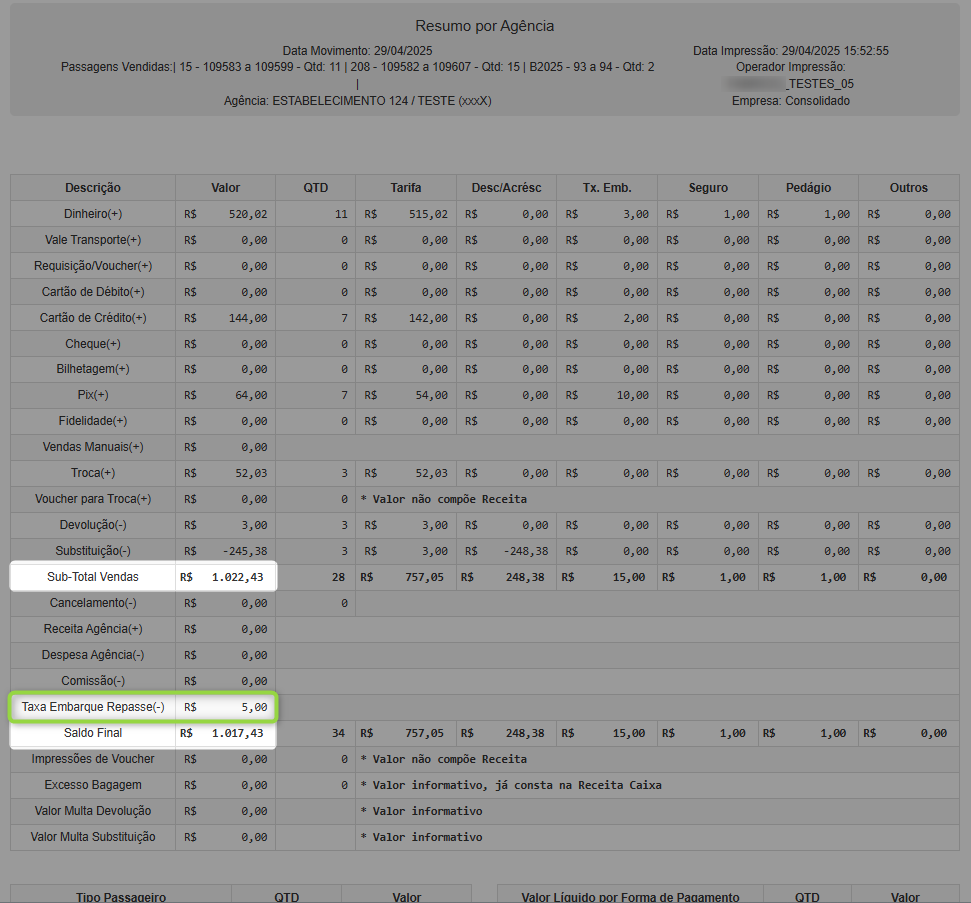
Task: Click the Substituição Desc/Acrésc "-248,38"
Action: coord(526,551)
